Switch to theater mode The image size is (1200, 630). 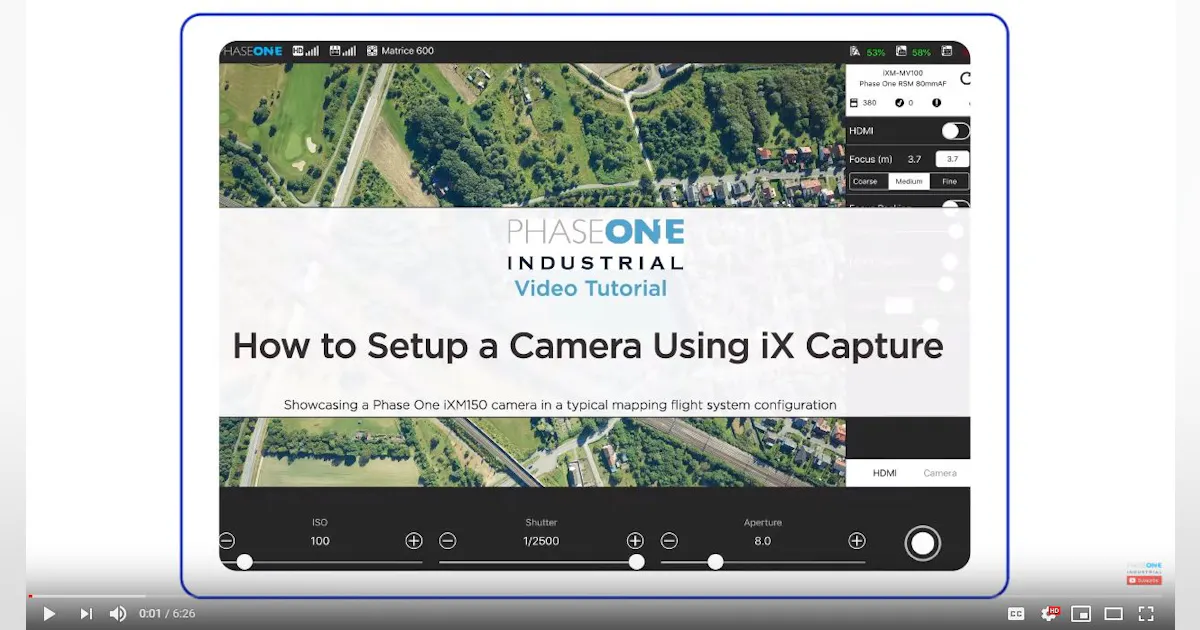click(x=1113, y=613)
